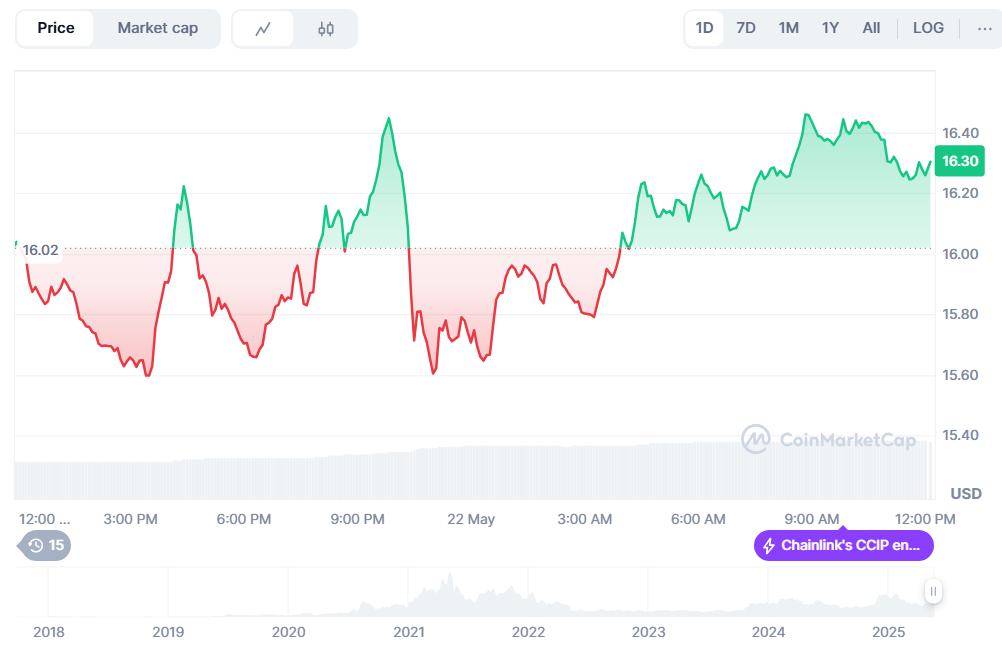This screenshot has height=666, width=1002.
Task: Grab the range slider handle at right
Action: (933, 591)
